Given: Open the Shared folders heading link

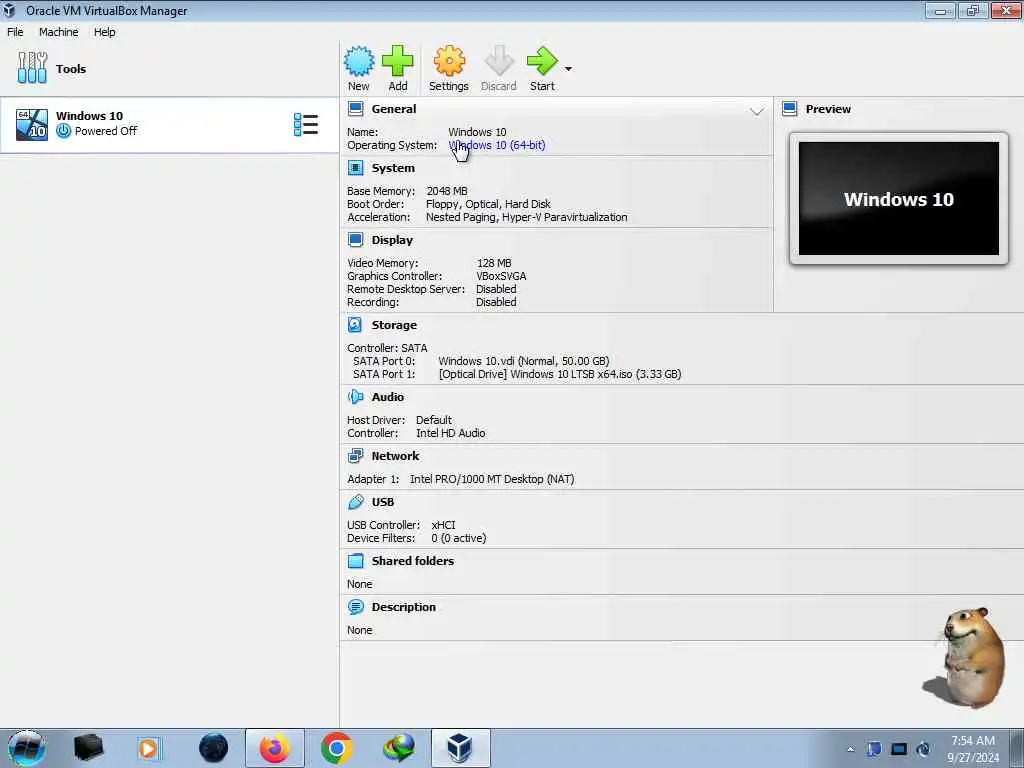Looking at the screenshot, I should pos(413,561).
